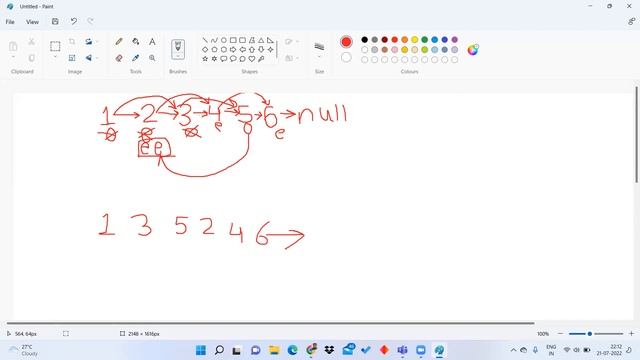
Task: Select the Magnifier tool
Action: coord(152,58)
